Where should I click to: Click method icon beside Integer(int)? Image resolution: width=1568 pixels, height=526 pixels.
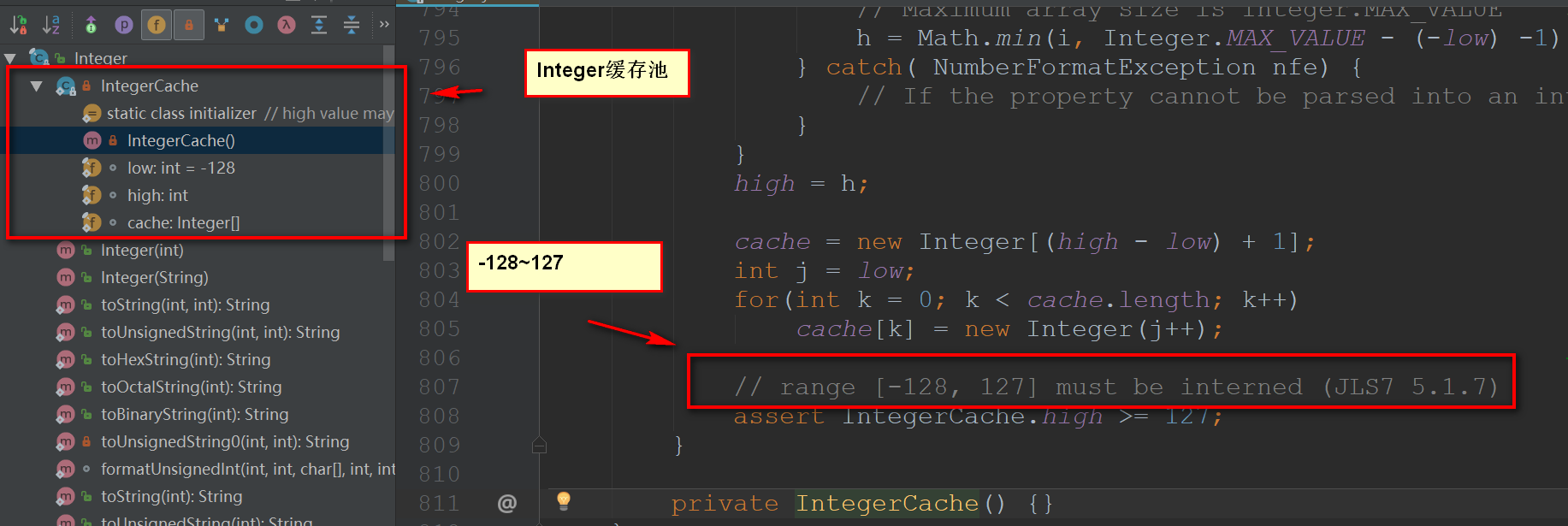click(x=66, y=250)
